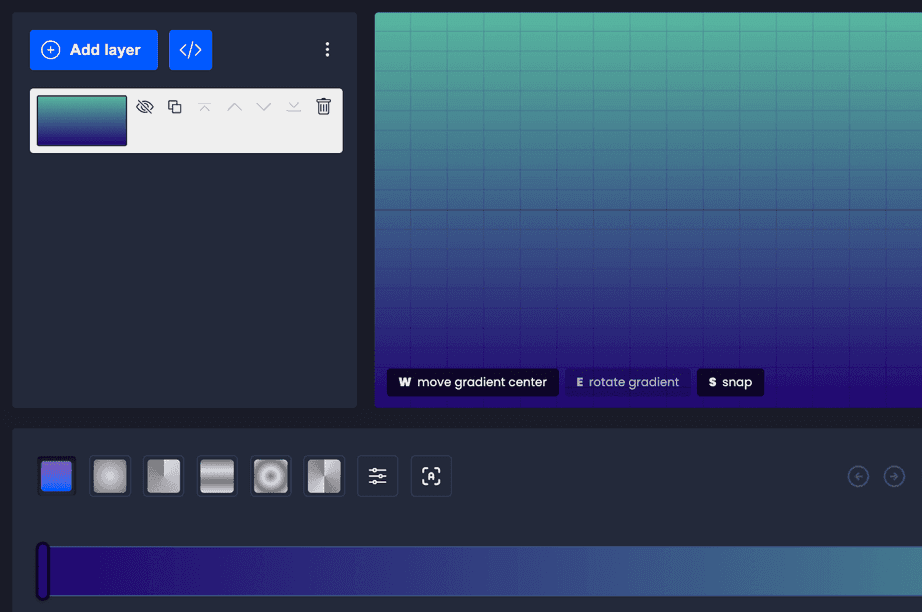
Task: Toggle the gradient layer's visibility
Action: (x=145, y=106)
